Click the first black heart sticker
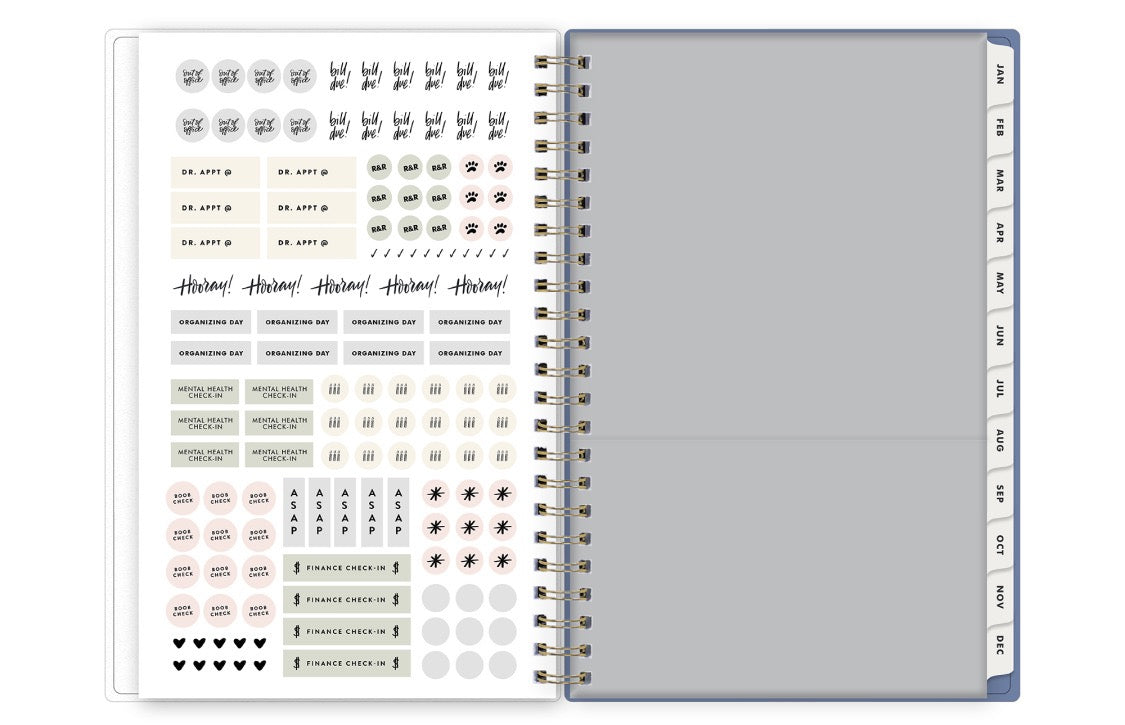 [179, 643]
